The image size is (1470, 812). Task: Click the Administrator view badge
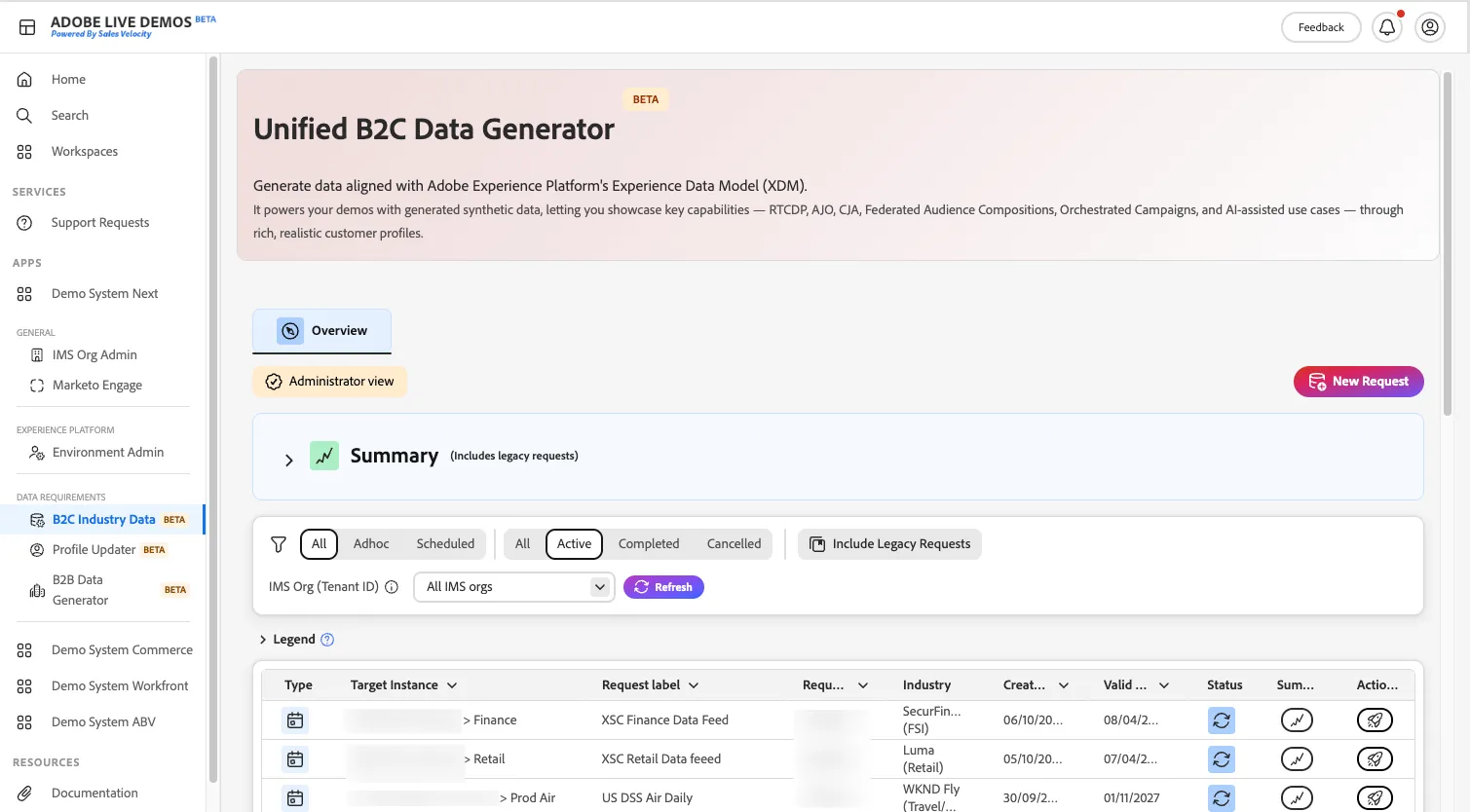[330, 382]
